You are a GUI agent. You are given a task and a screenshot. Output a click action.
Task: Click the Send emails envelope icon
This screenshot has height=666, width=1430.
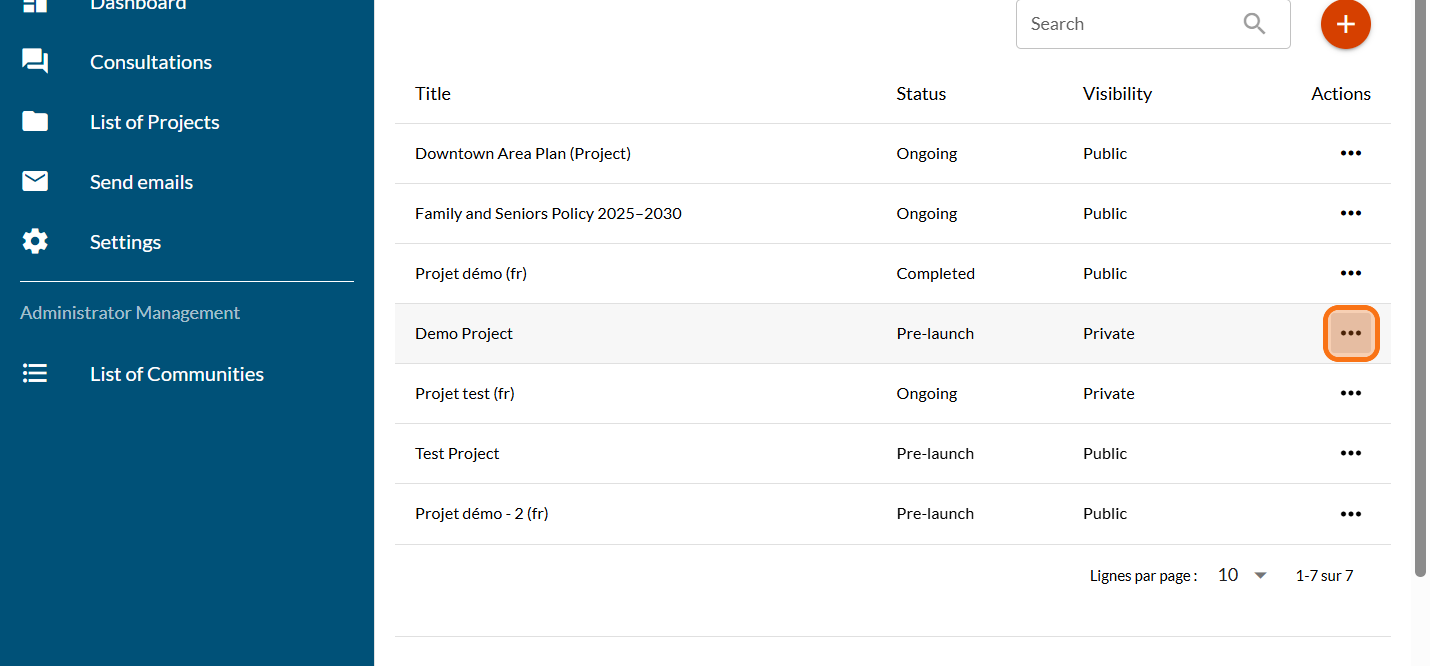(35, 182)
